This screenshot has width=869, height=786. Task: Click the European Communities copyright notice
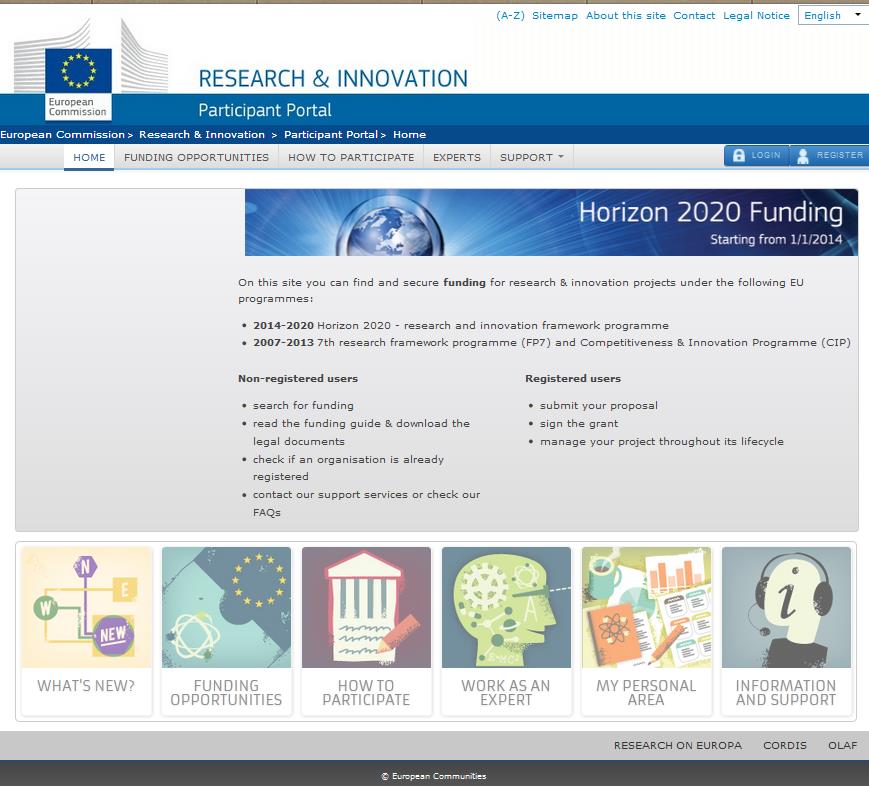(433, 776)
